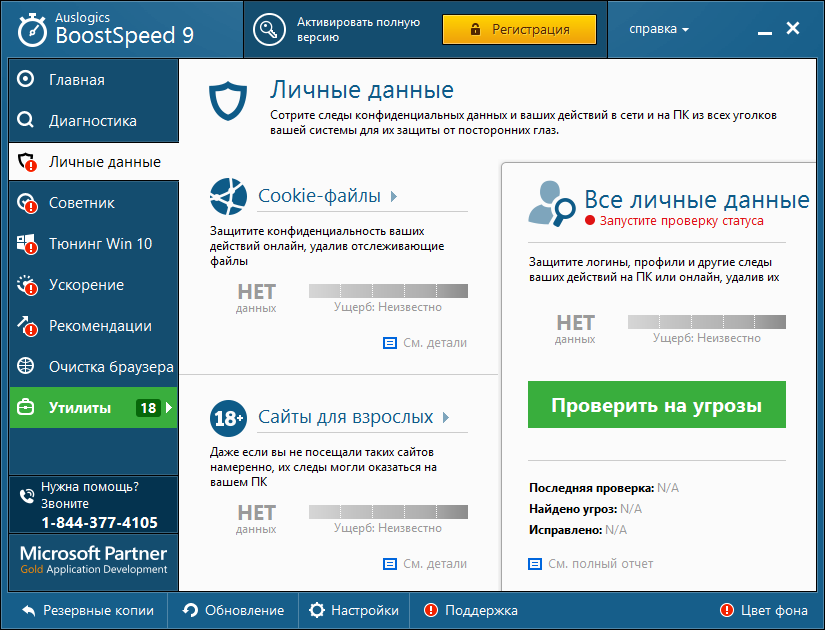Click the Настройки gear icon
Image resolution: width=825 pixels, height=630 pixels.
[317, 610]
